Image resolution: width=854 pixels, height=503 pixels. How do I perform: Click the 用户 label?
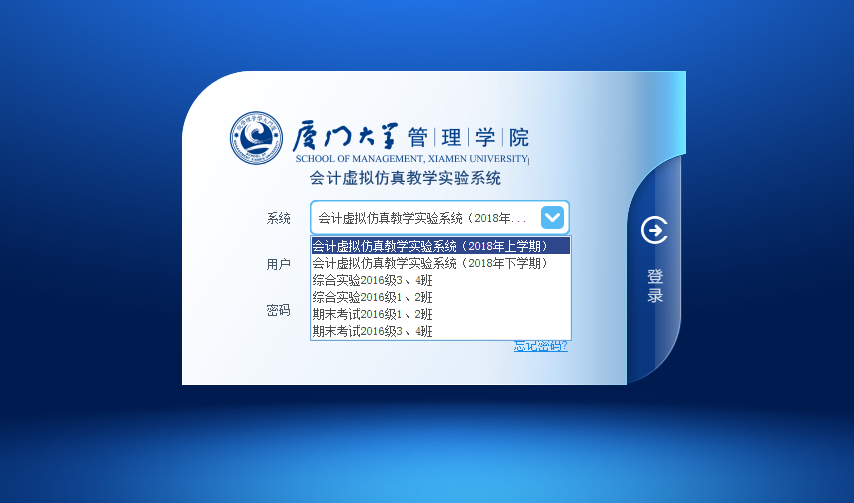tap(278, 264)
